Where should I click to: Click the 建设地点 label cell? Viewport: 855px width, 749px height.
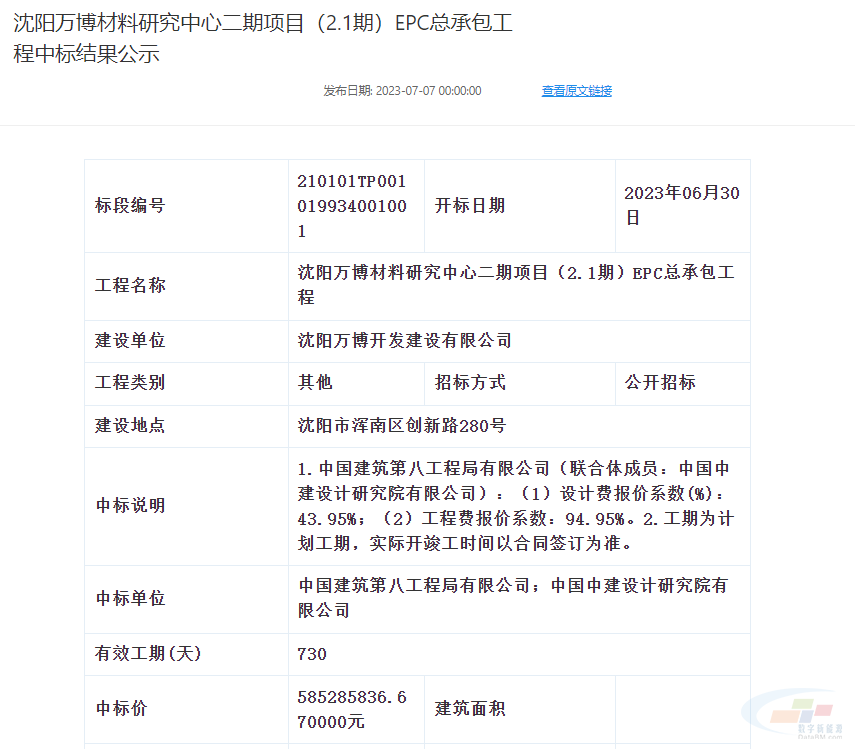186,426
